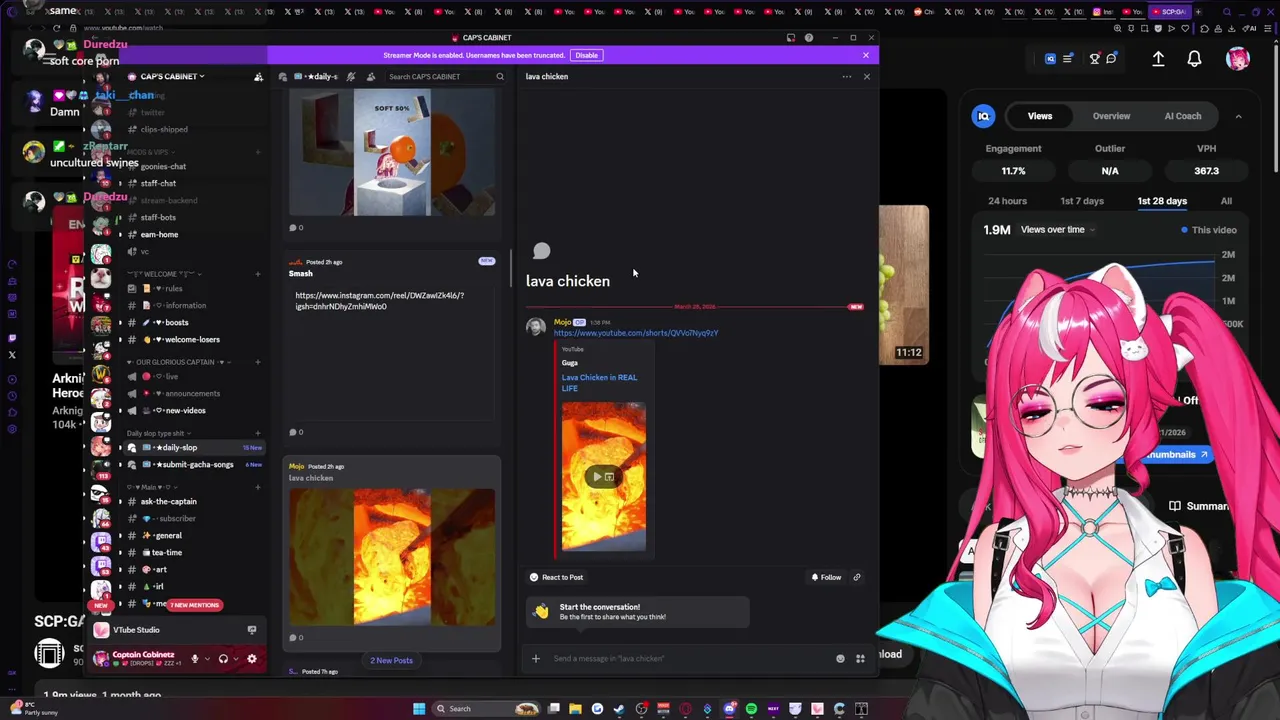1280x720 pixels.
Task: Click the Search CAP'S CABINET field
Action: coord(445,76)
